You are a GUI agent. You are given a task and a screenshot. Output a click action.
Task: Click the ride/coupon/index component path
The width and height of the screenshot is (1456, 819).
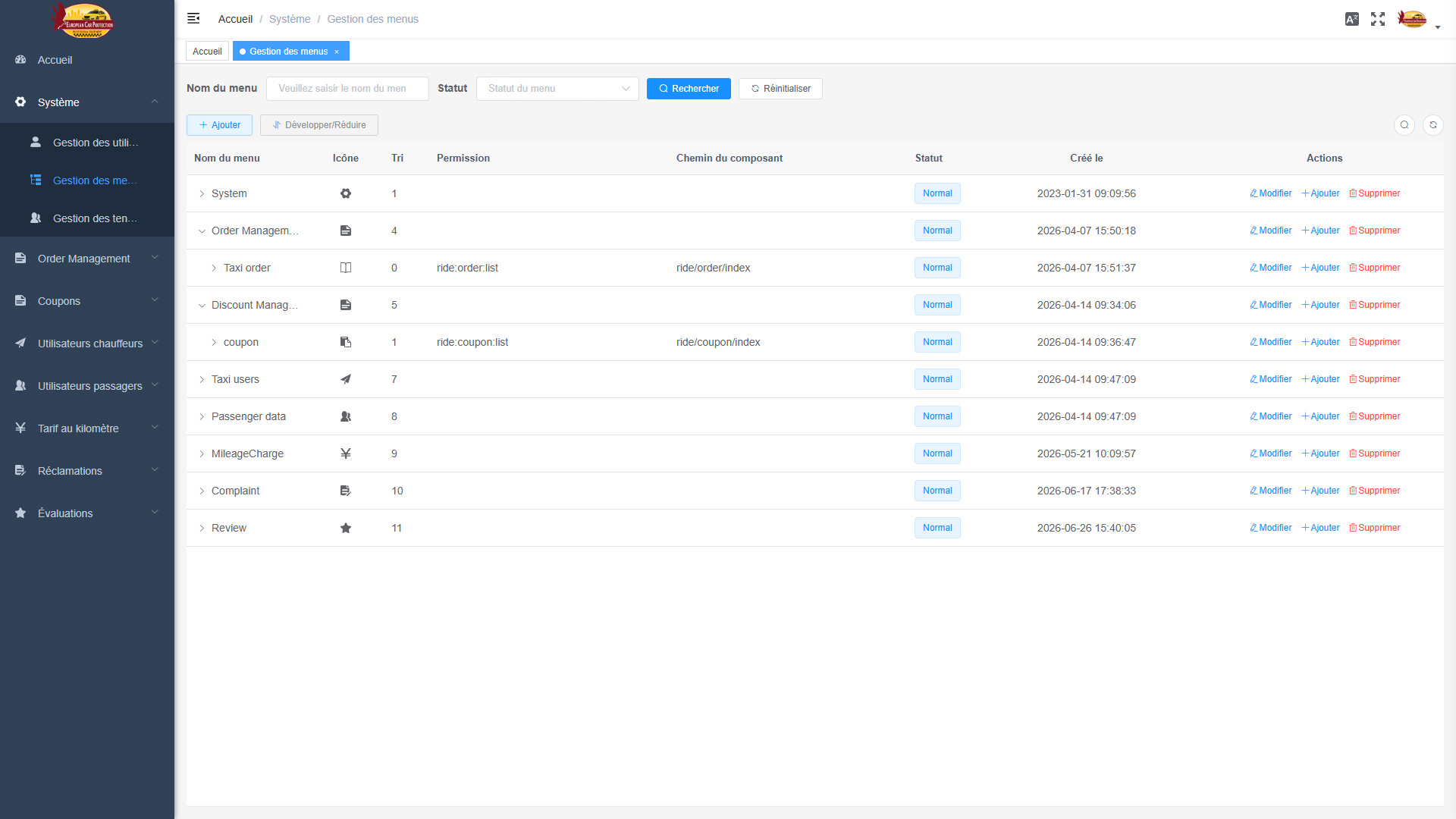(x=718, y=342)
